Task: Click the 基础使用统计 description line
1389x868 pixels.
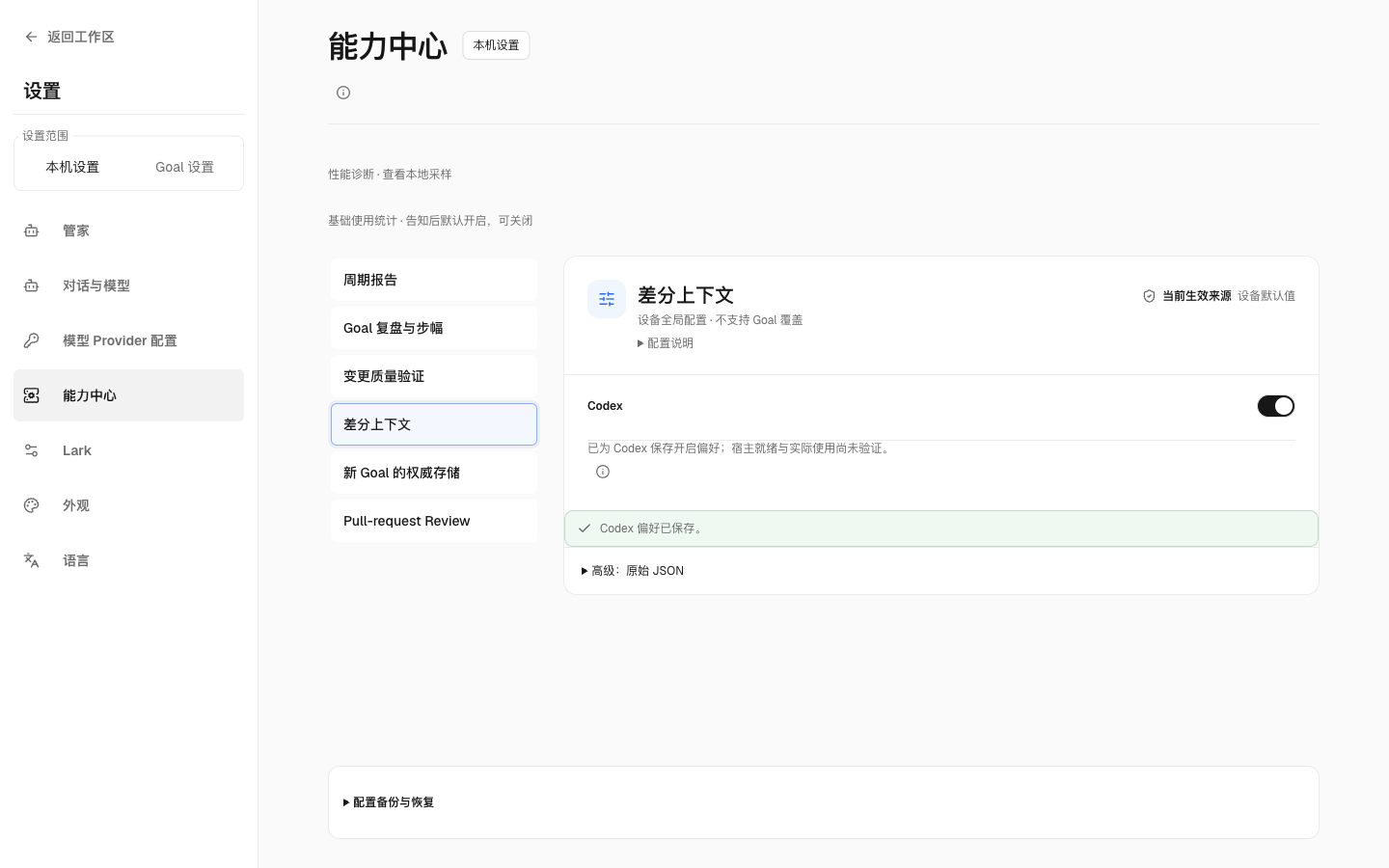Action: 430,221
